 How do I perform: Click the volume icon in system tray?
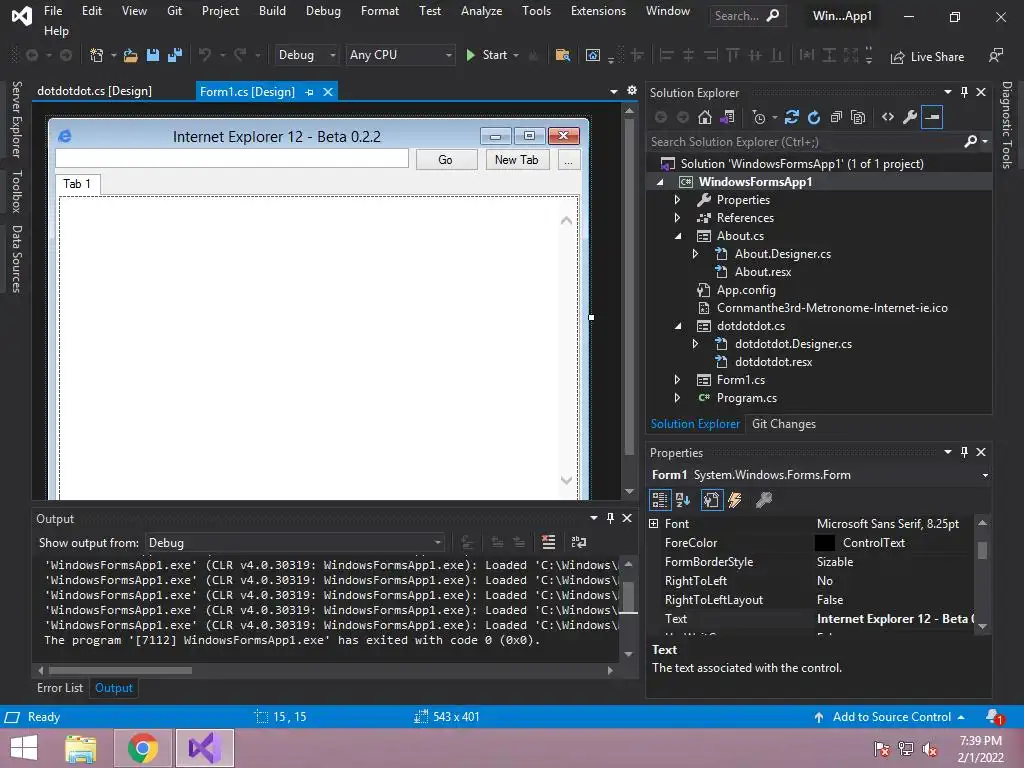(x=929, y=749)
